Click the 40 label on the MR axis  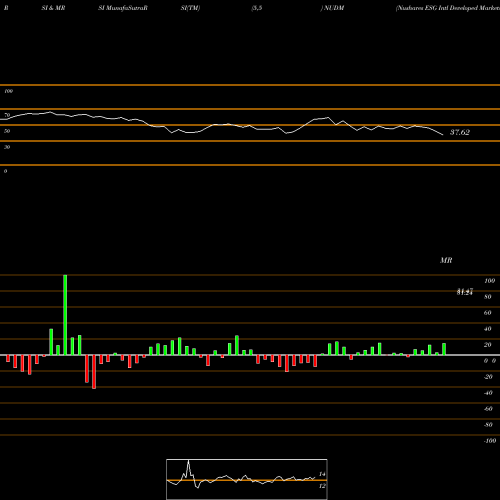point(488,329)
